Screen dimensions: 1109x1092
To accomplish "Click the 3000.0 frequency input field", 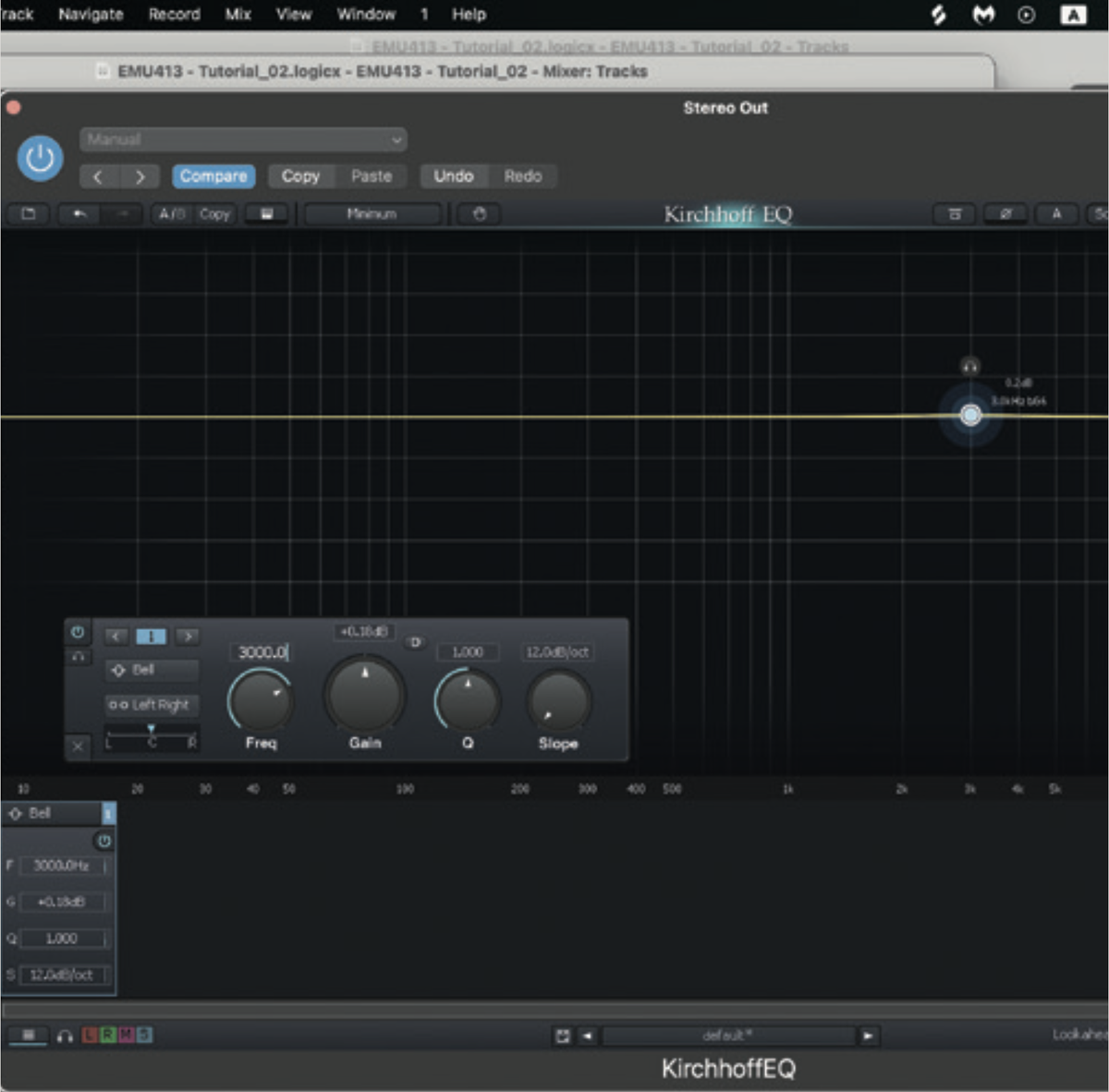I will pos(262,652).
